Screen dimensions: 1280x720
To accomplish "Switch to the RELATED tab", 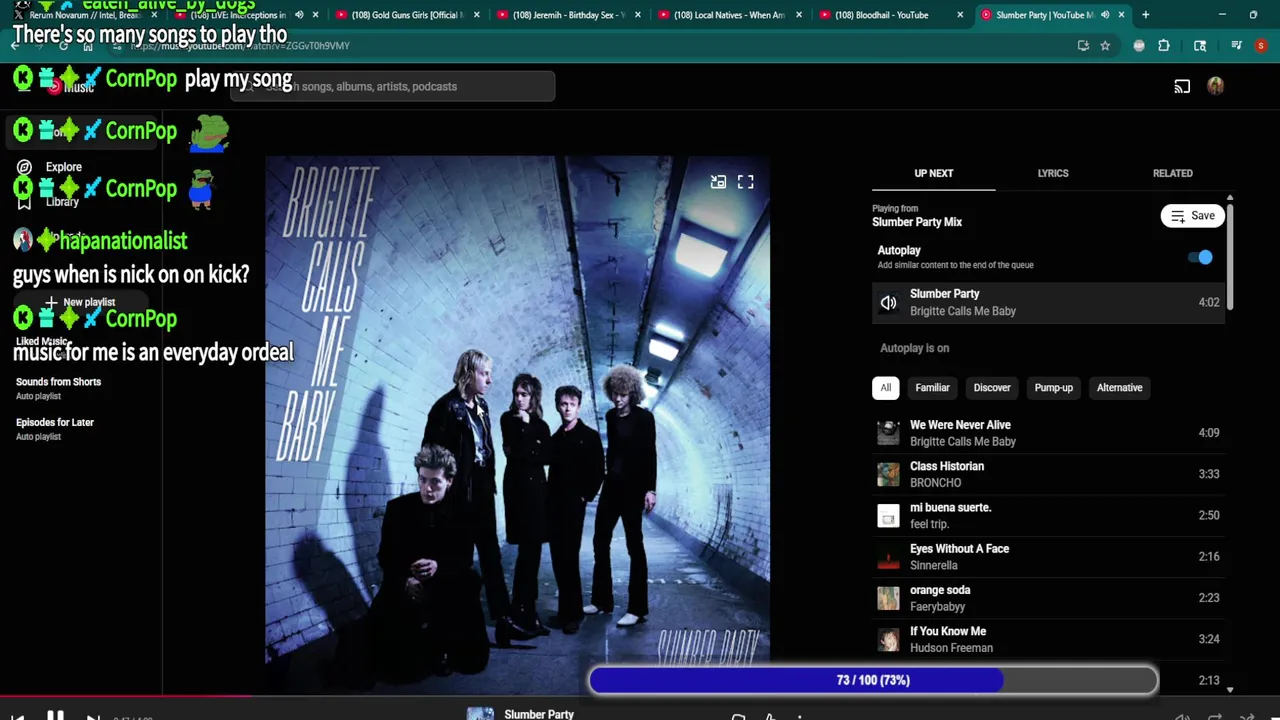I will tap(1172, 173).
